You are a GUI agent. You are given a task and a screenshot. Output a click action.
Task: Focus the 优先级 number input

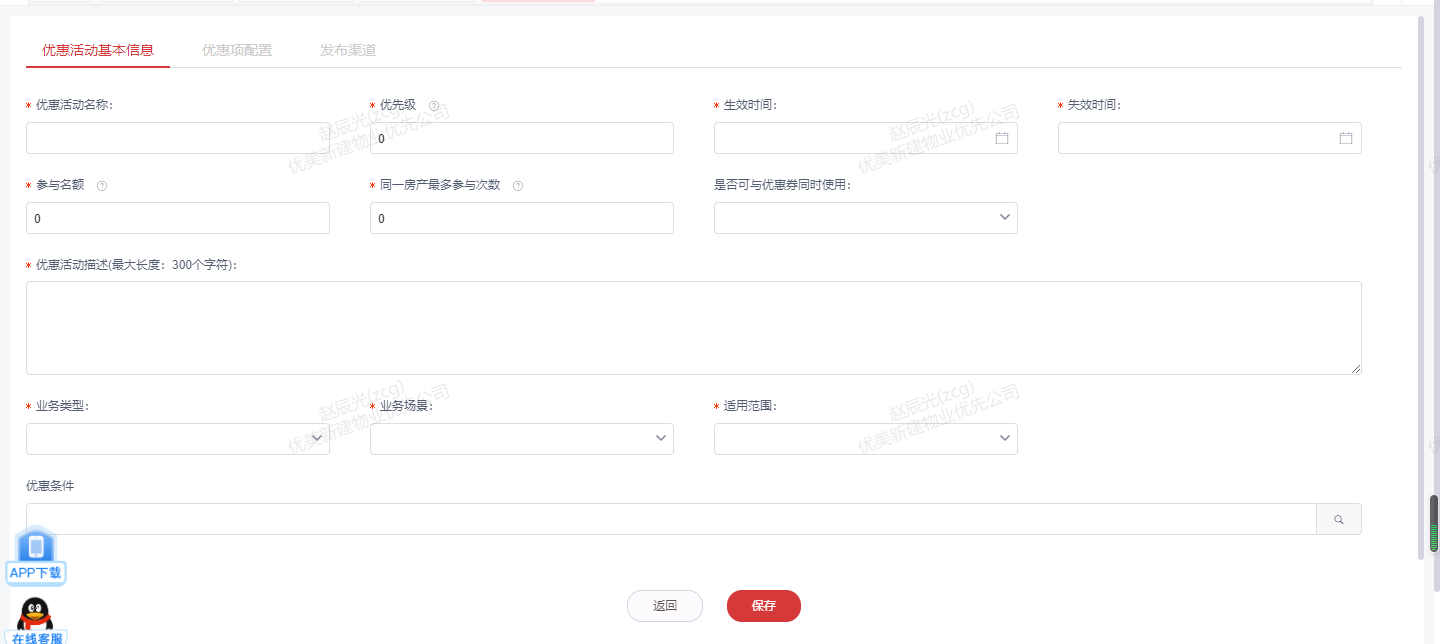(x=522, y=138)
